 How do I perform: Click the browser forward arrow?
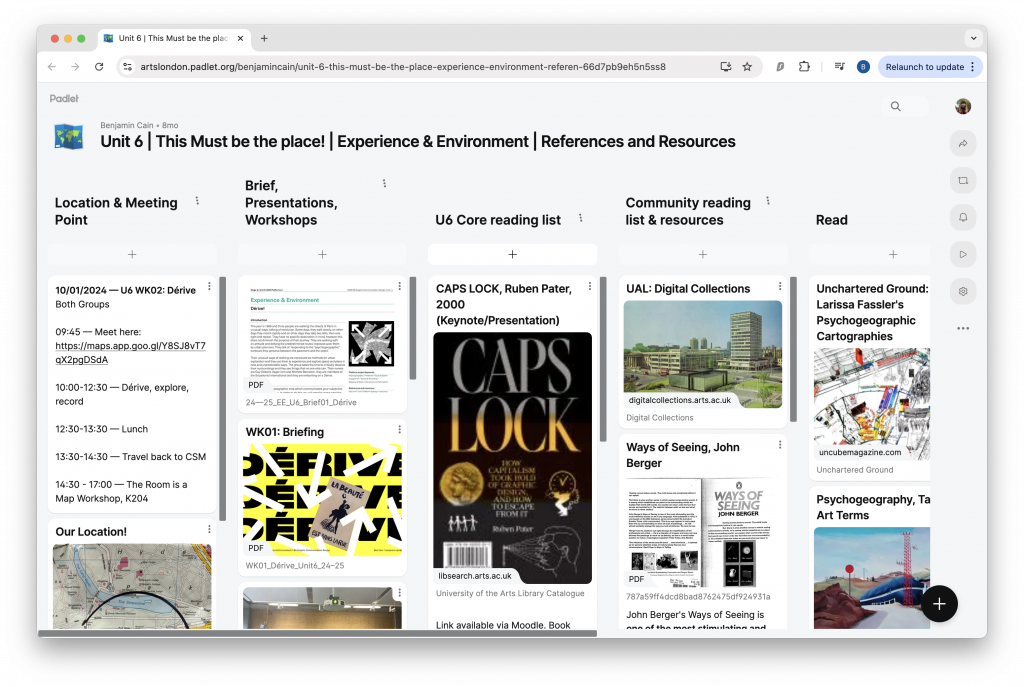point(75,67)
